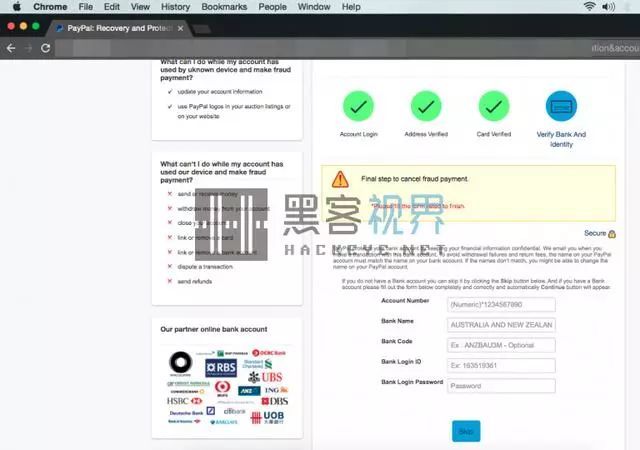Click the HSBC bank logo
Screen dimensions: 640x450
click(x=184, y=401)
